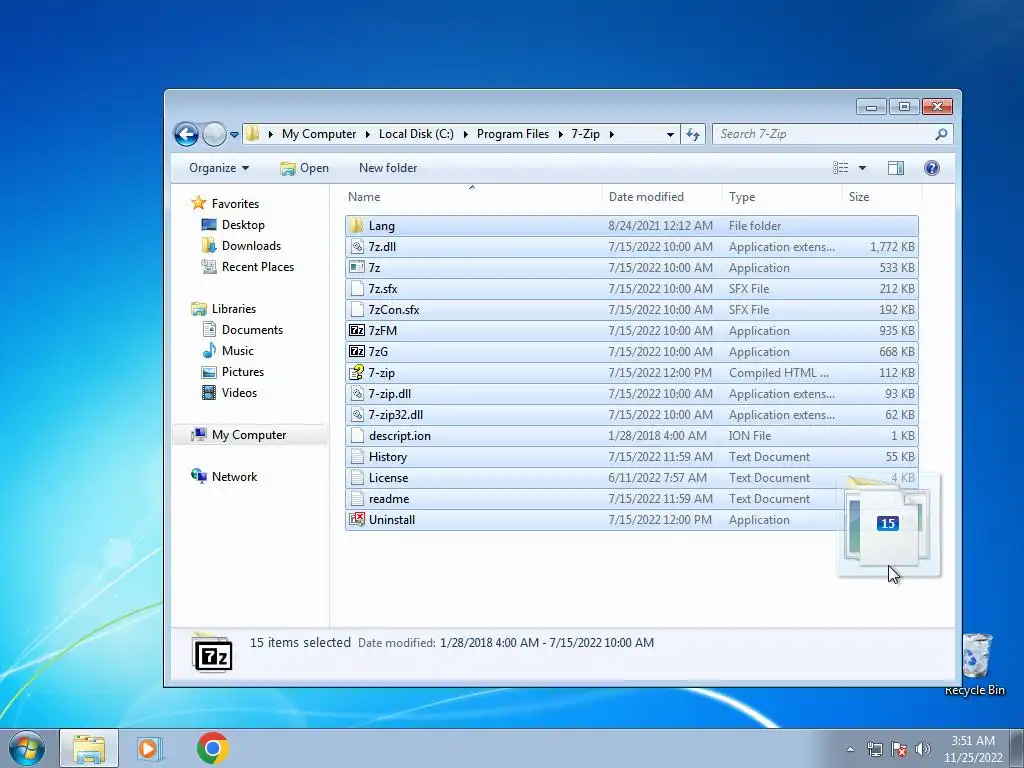Click the License text document icon
The height and width of the screenshot is (768, 1024).
coord(357,477)
